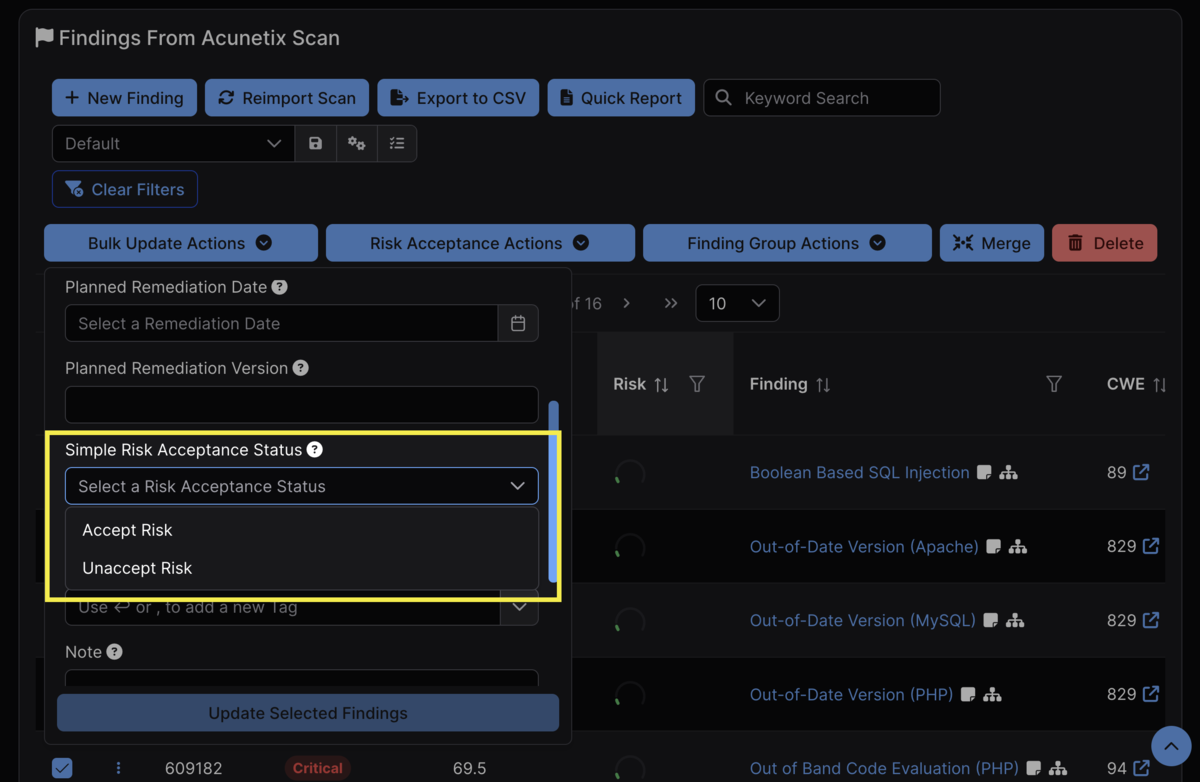Open the Risk Acceptance Actions dropdown
The width and height of the screenshot is (1200, 782).
pos(480,242)
